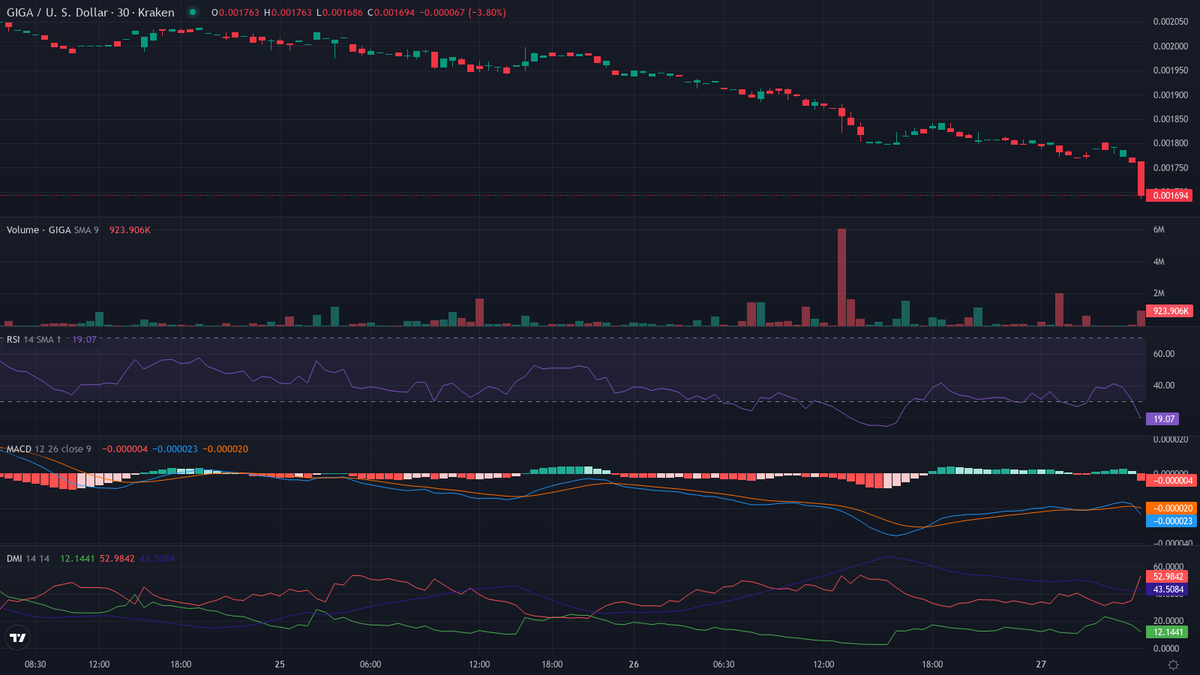Click price axis label 0.001900
The image size is (1200, 675).
1170,95
